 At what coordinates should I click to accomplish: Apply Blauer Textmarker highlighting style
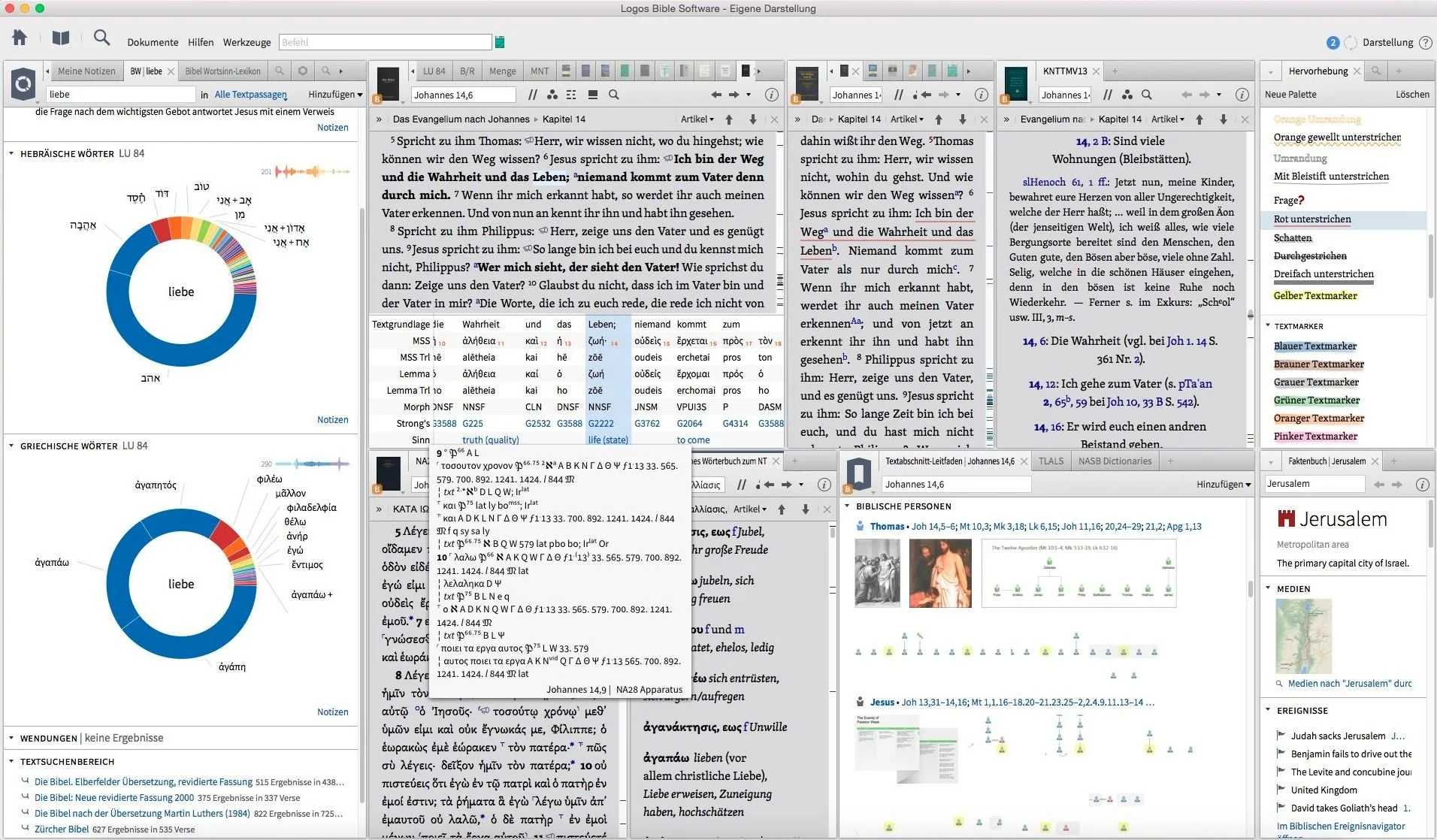point(1315,346)
